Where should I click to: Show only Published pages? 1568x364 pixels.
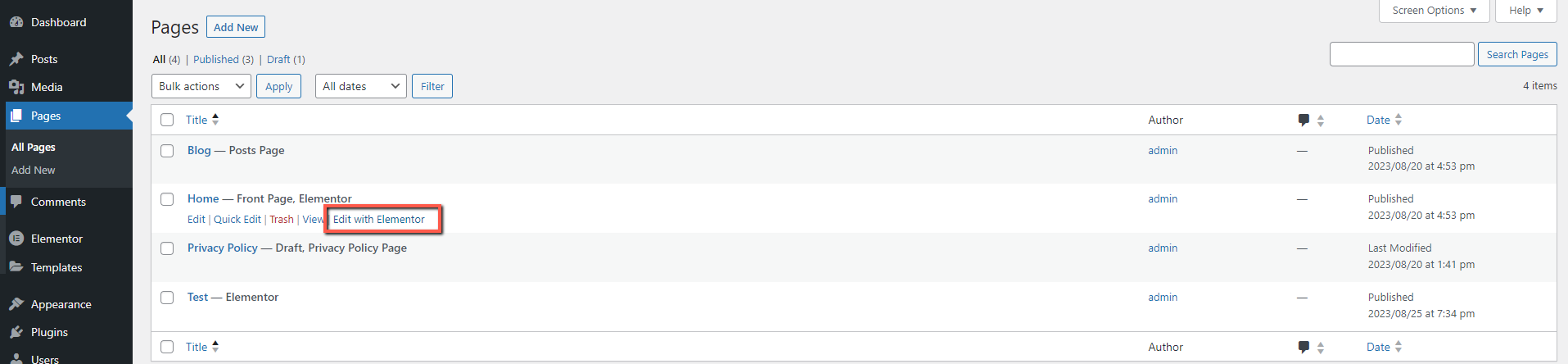pos(216,59)
